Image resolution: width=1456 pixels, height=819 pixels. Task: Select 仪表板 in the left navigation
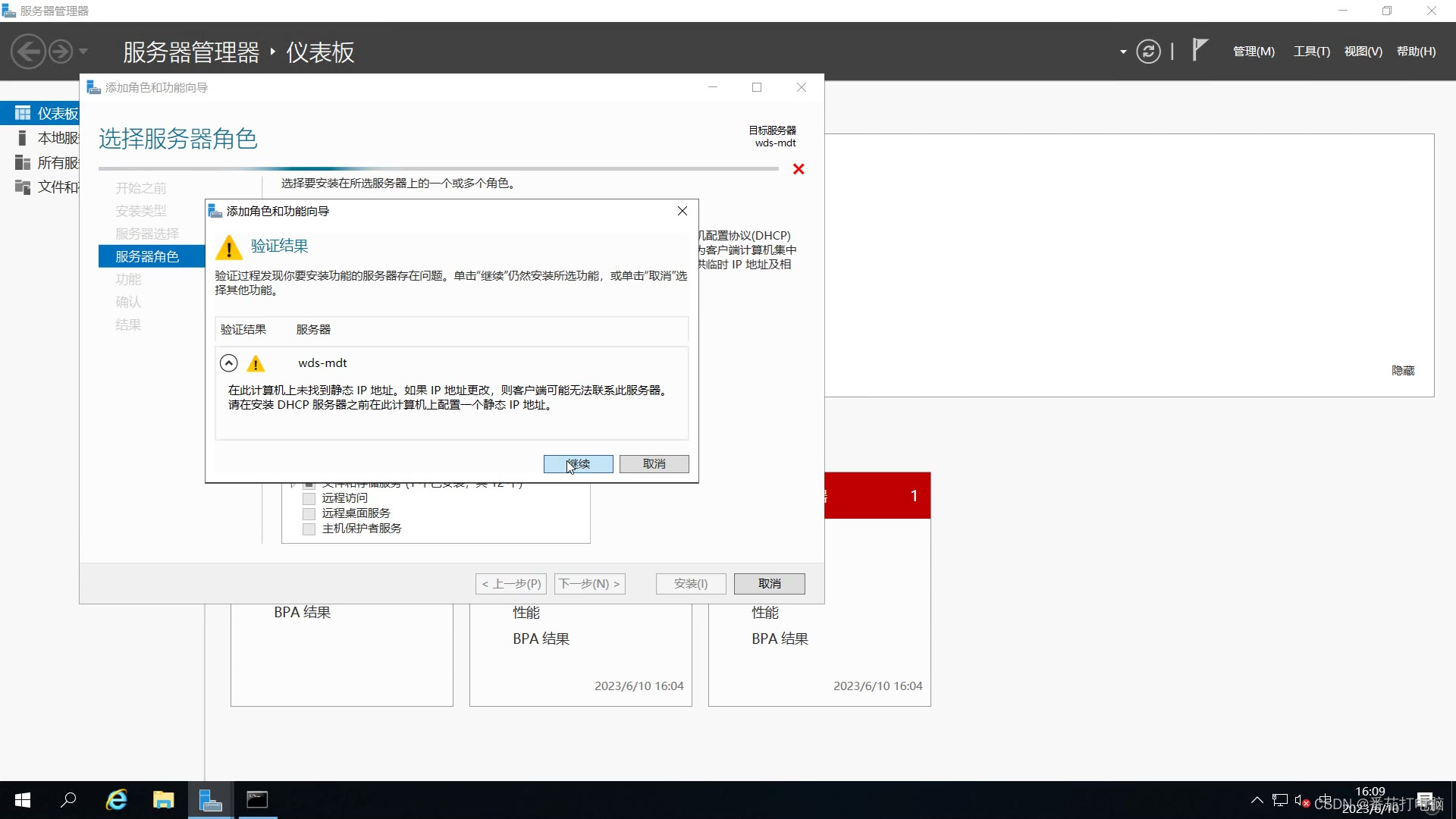click(39, 113)
